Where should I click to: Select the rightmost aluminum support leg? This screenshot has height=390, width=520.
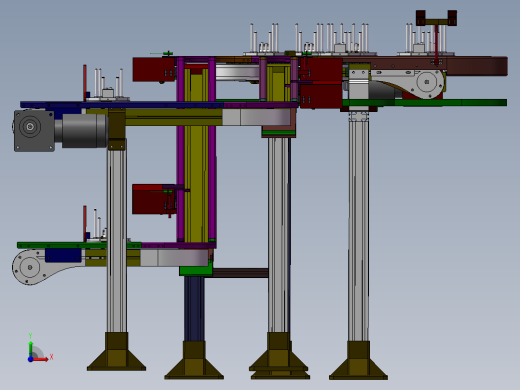[x=358, y=230]
